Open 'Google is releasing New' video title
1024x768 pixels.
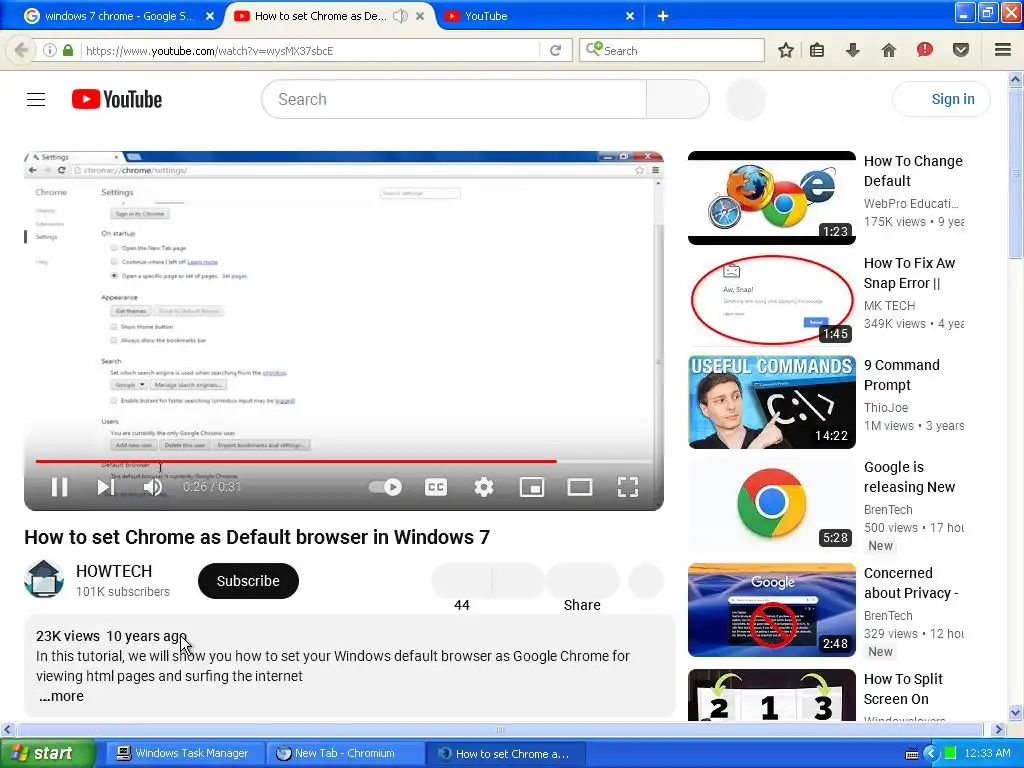point(909,477)
